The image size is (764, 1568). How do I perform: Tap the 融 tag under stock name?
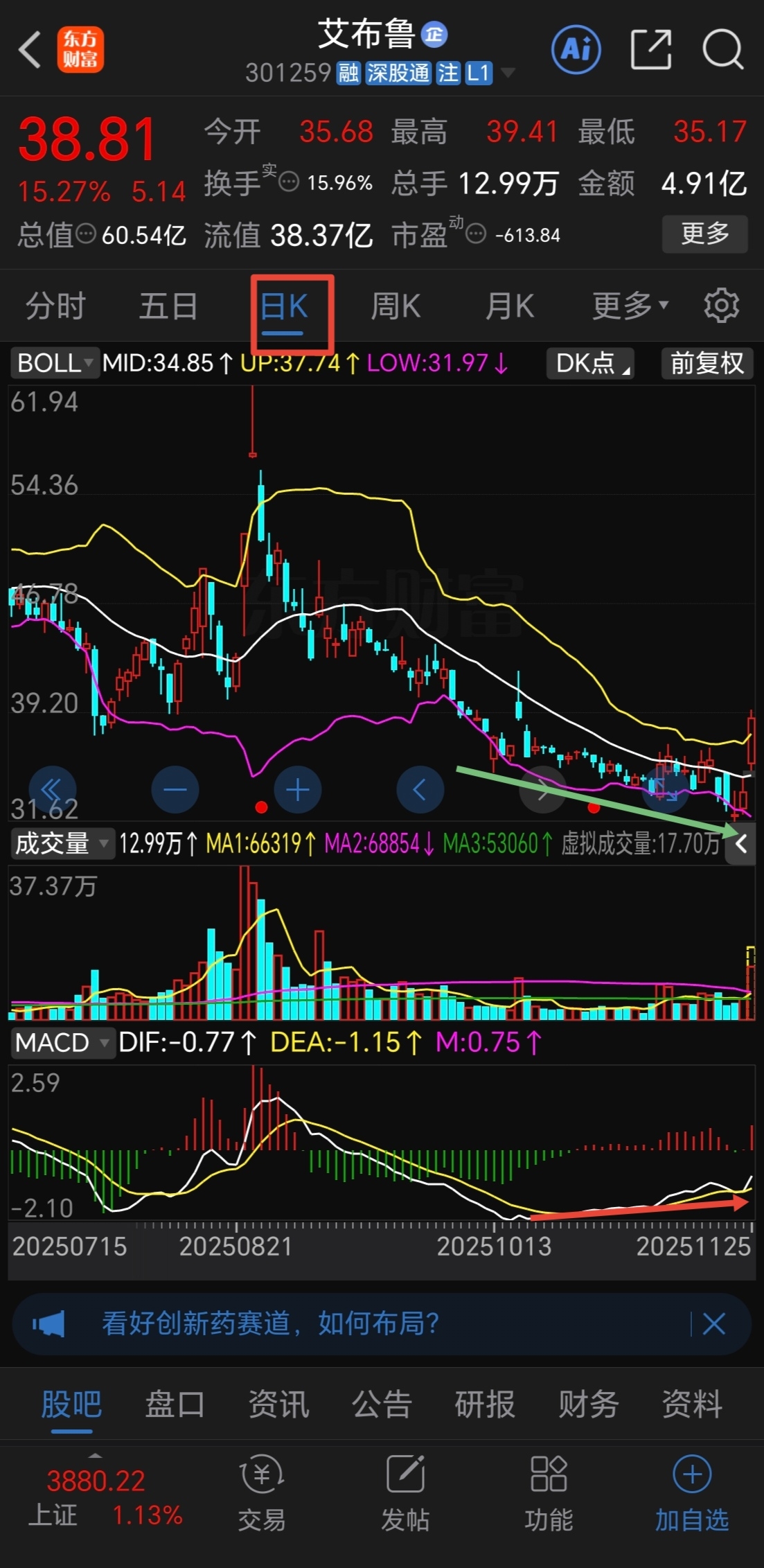tap(348, 73)
